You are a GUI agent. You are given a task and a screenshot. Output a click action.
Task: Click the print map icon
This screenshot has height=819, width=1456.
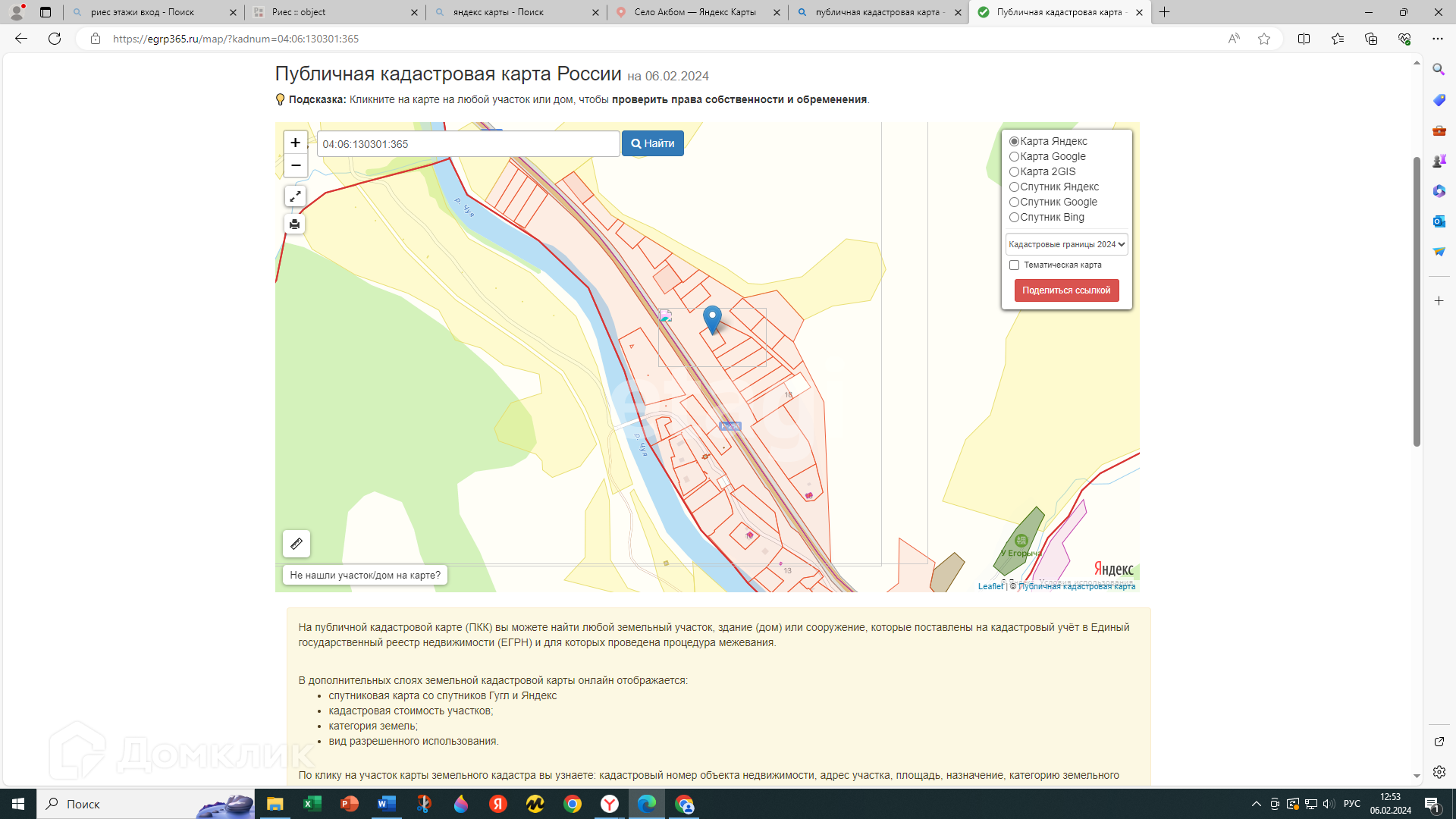(x=295, y=224)
